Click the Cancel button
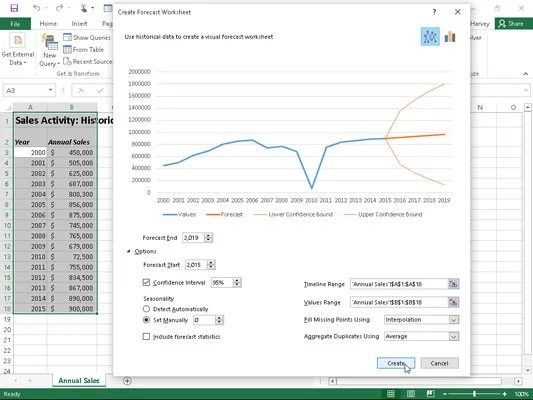Image resolution: width=533 pixels, height=400 pixels. 440,363
